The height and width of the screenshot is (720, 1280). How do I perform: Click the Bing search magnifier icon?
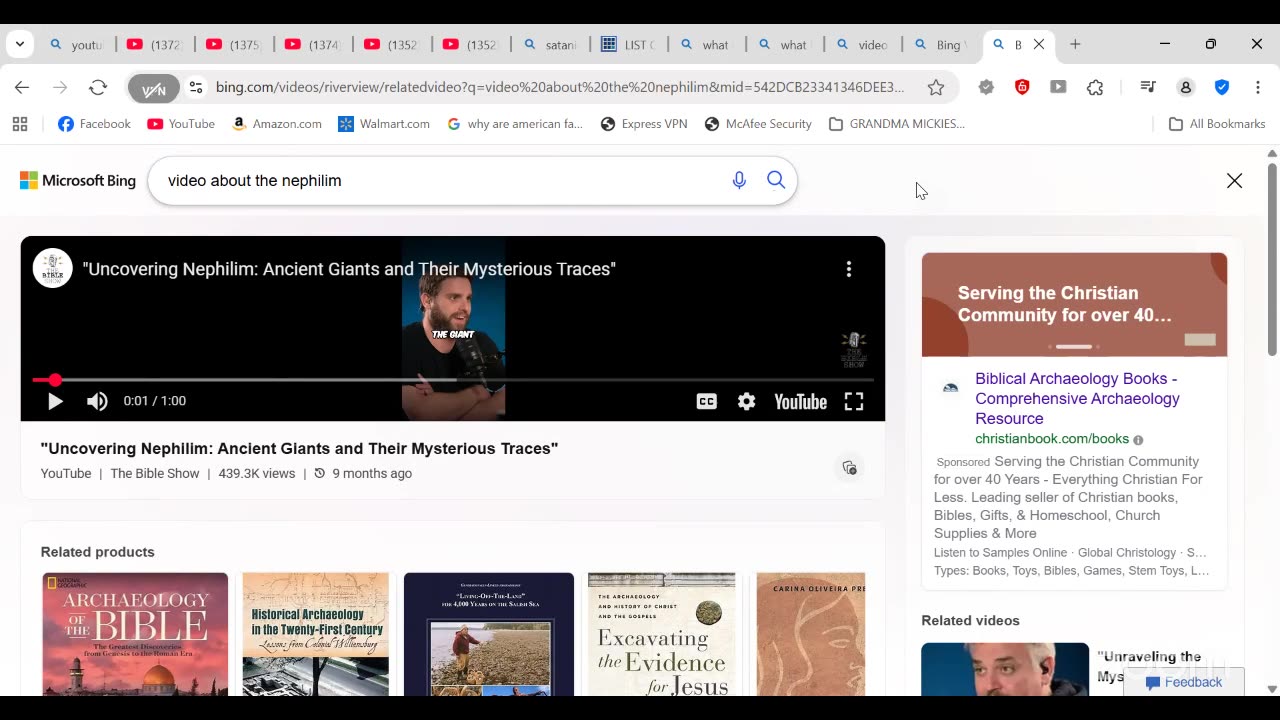(x=776, y=180)
